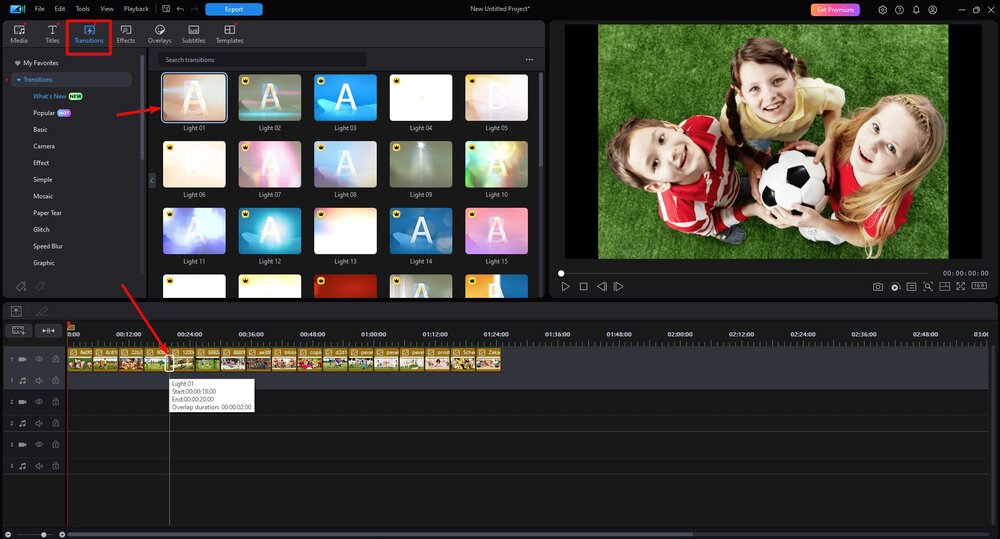Click the undo arrow icon

tap(179, 9)
